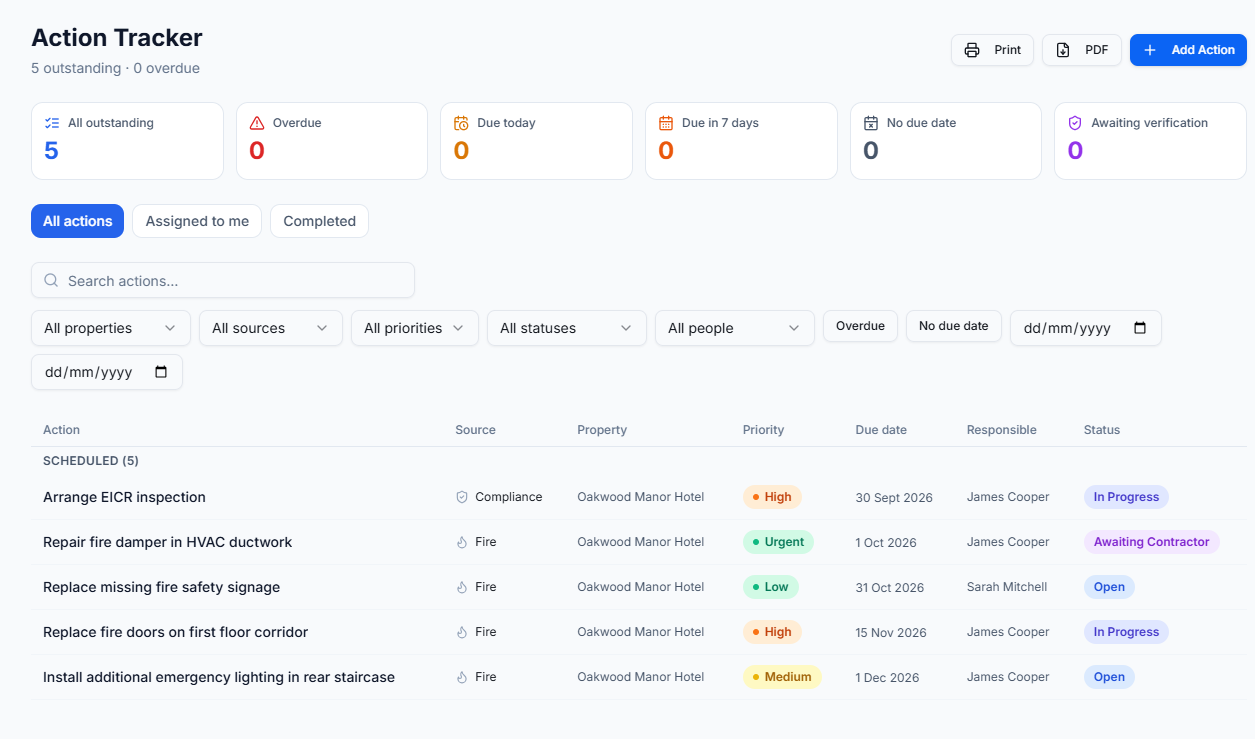Click the Priority column header
The height and width of the screenshot is (739, 1255).
763,430
